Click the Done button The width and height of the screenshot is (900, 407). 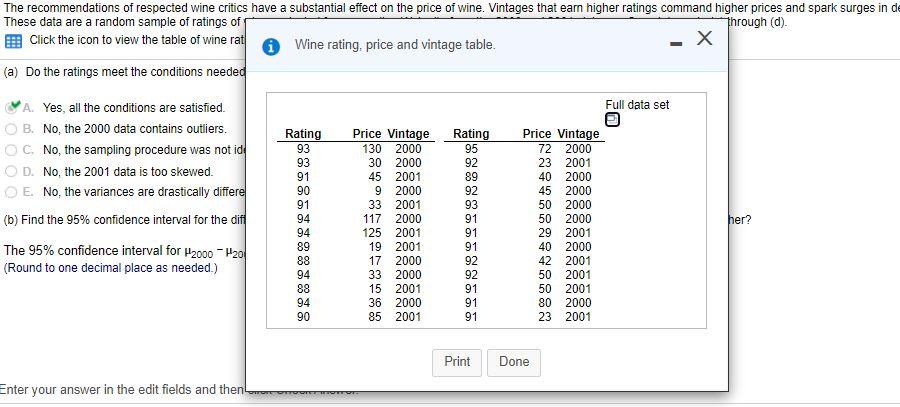point(514,362)
